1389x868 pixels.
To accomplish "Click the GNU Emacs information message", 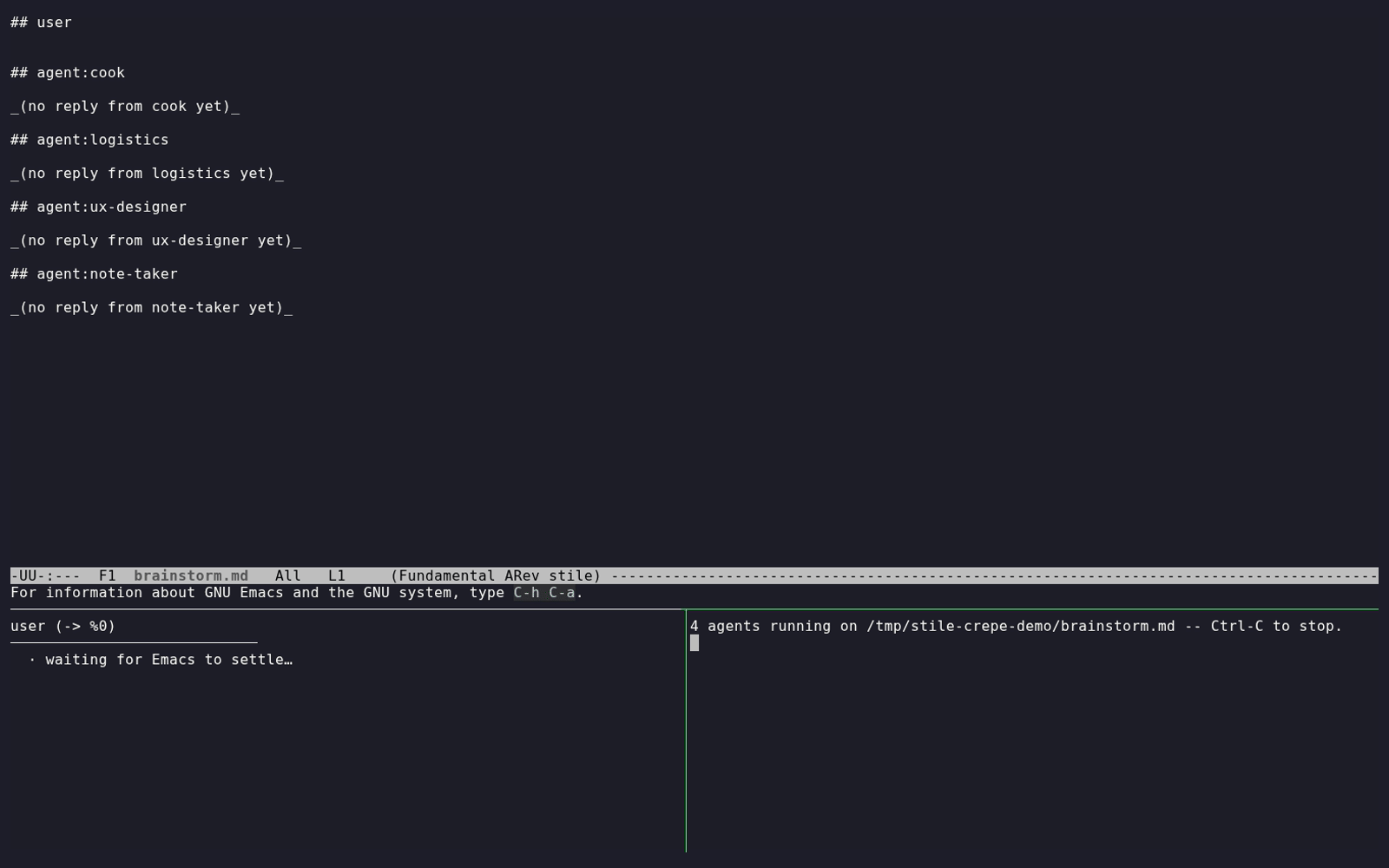I will [297, 593].
